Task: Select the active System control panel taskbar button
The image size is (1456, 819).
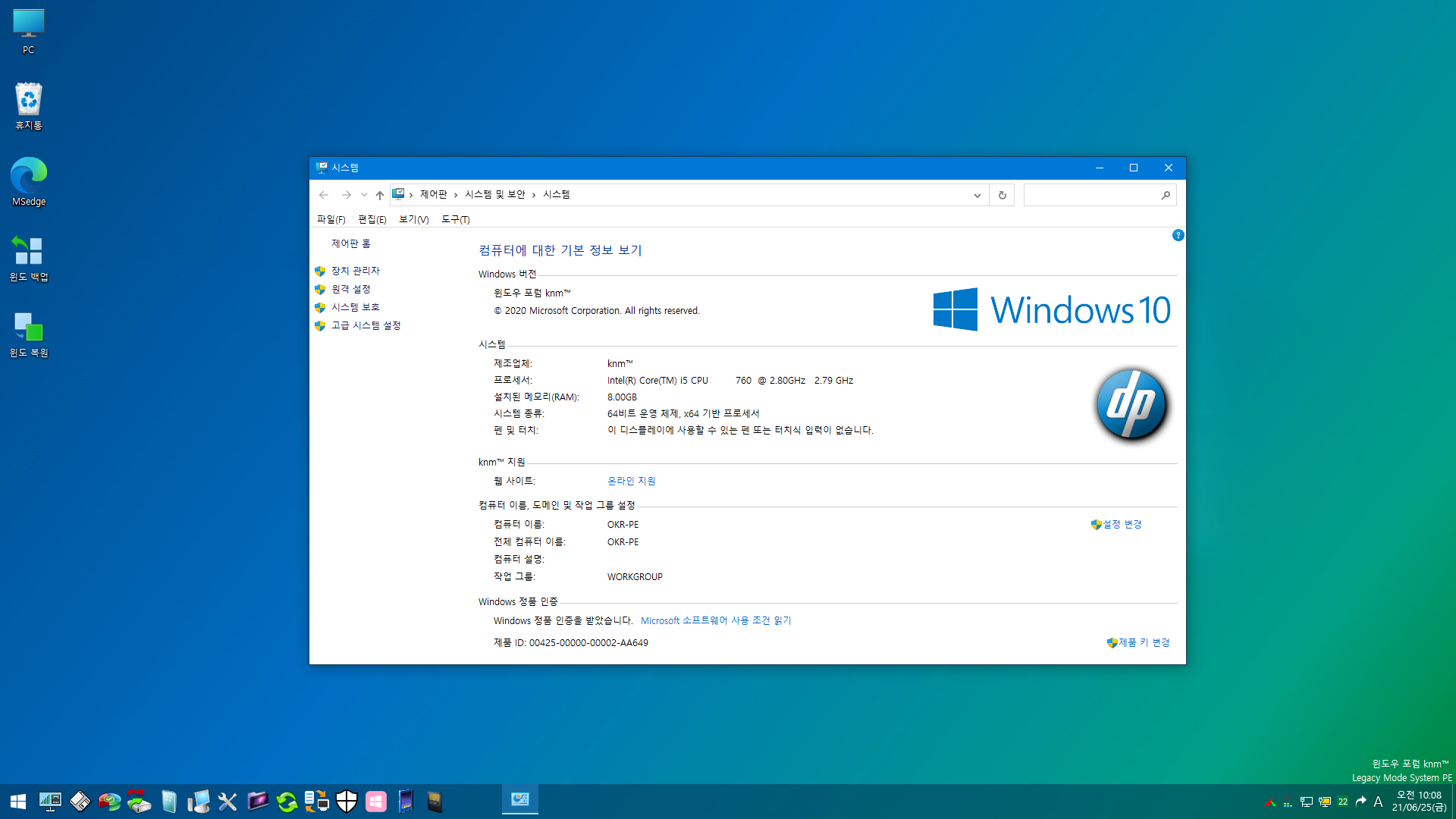Action: click(x=520, y=800)
